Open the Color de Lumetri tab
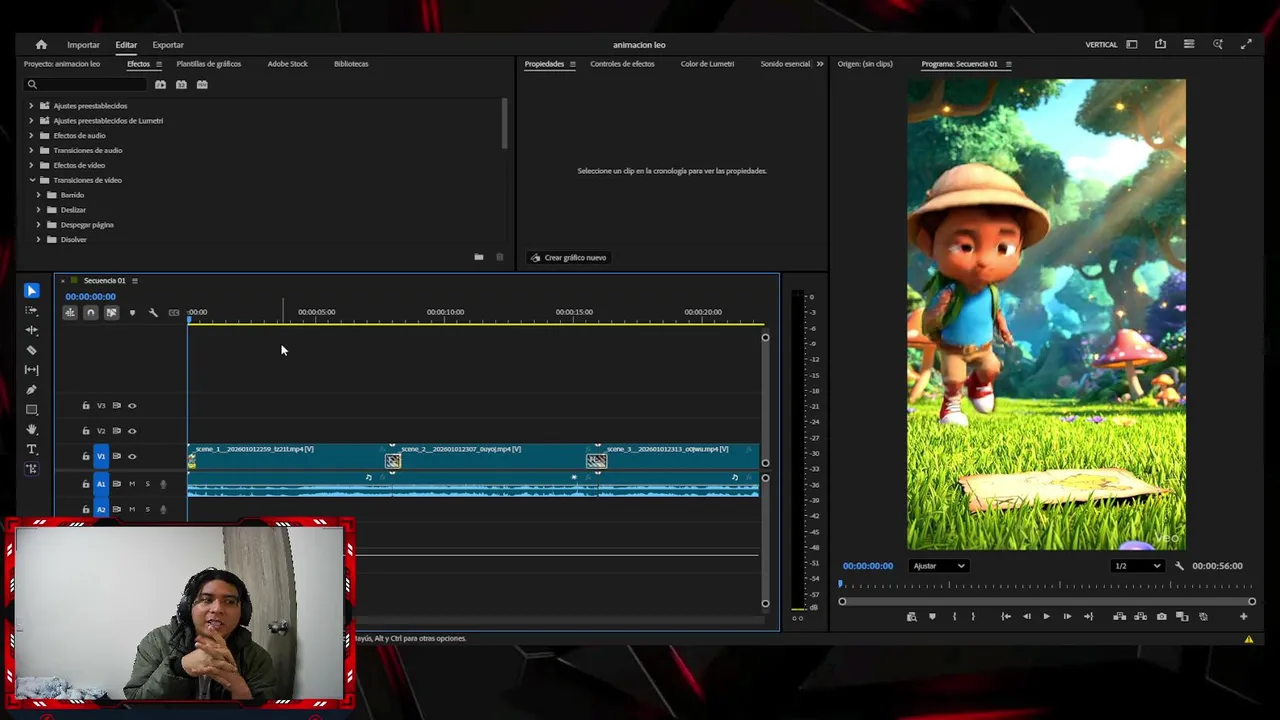1280x720 pixels. (x=707, y=64)
